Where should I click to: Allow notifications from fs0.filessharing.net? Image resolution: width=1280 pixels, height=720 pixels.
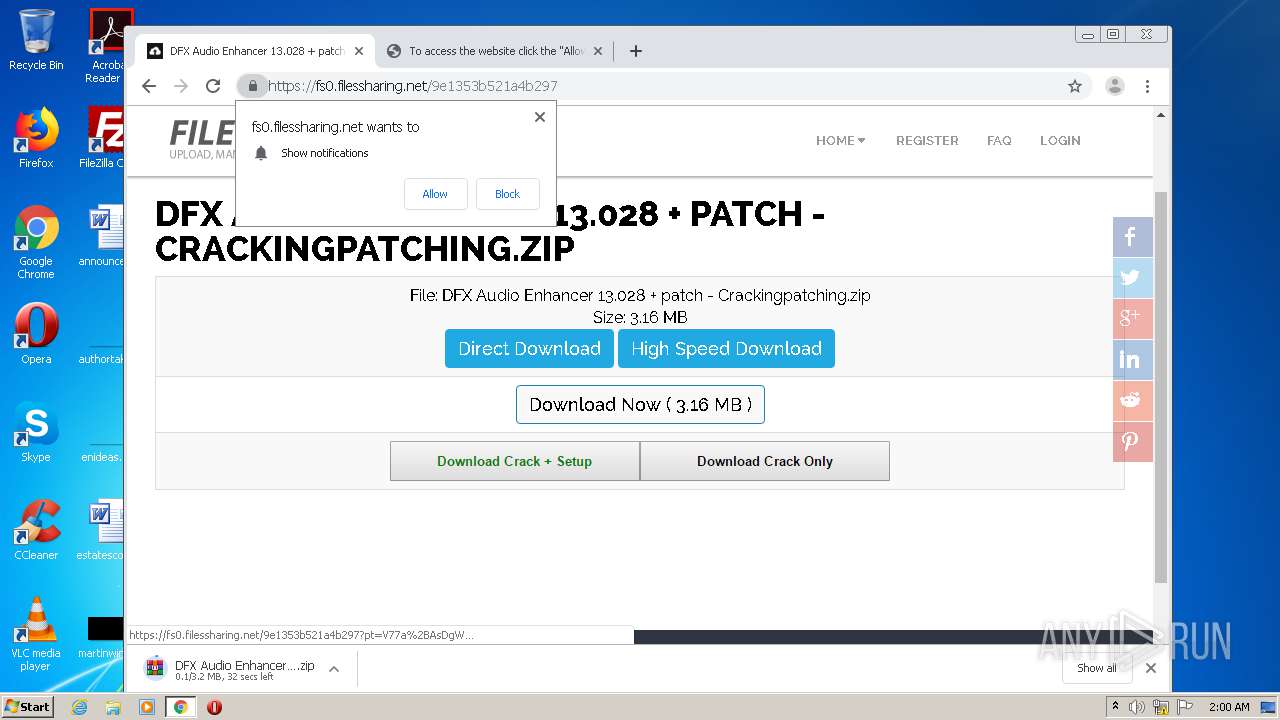[x=435, y=194]
